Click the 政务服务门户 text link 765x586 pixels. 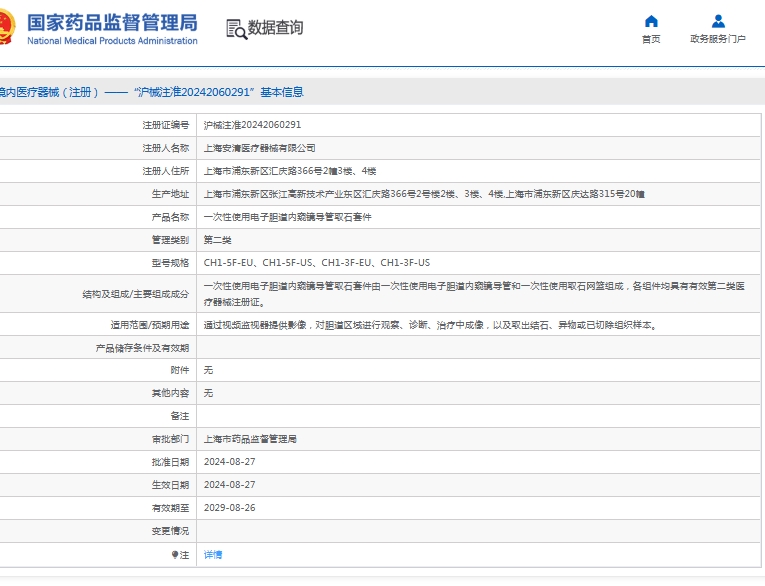pos(718,39)
